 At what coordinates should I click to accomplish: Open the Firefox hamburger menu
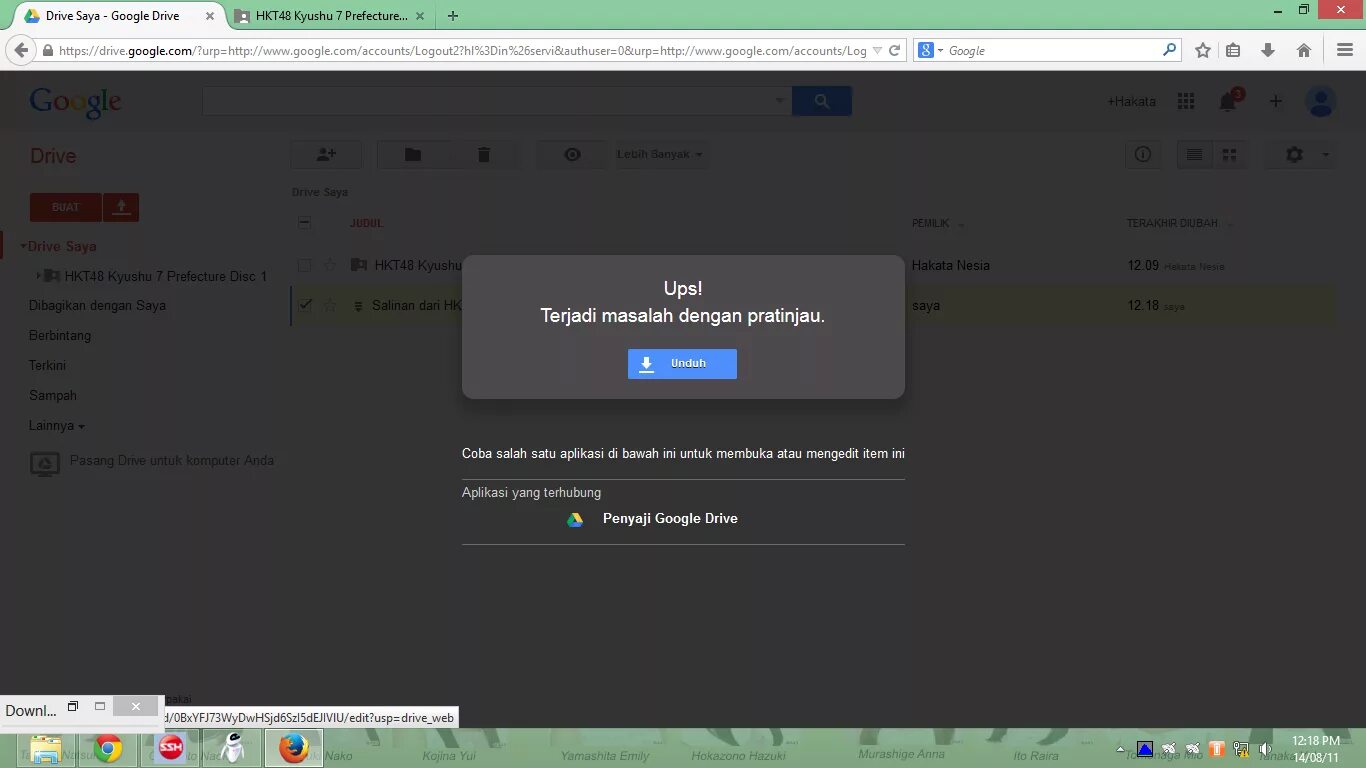click(x=1345, y=50)
